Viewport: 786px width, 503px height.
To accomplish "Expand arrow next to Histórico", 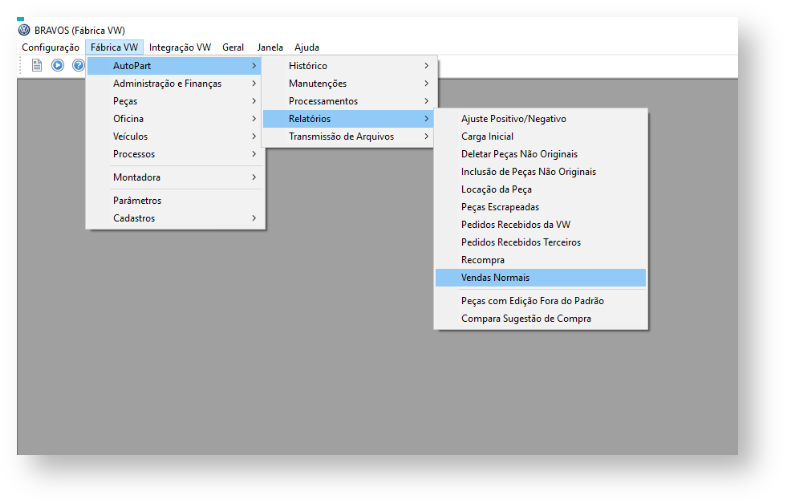I will coord(427,66).
